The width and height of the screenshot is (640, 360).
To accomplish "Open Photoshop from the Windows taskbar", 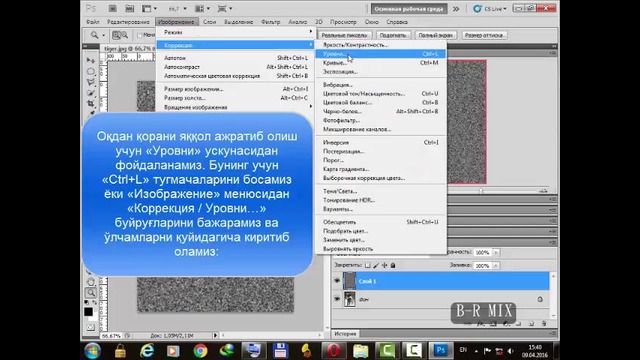I will pyautogui.click(x=440, y=350).
